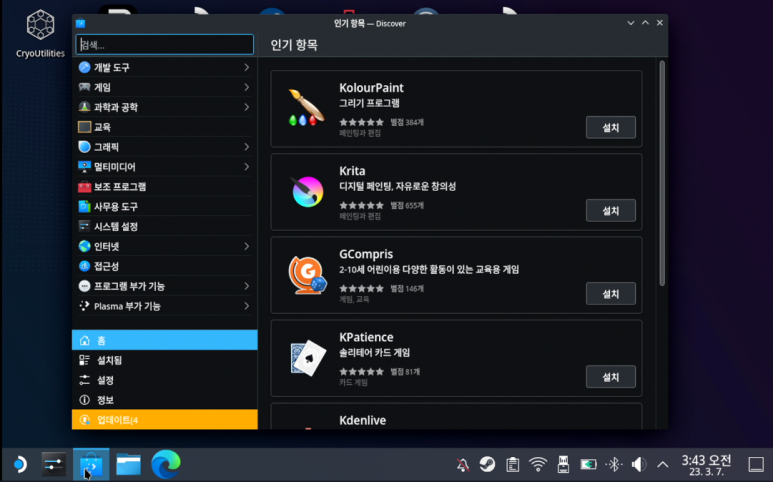Open the battery status tray icon

click(x=588, y=464)
